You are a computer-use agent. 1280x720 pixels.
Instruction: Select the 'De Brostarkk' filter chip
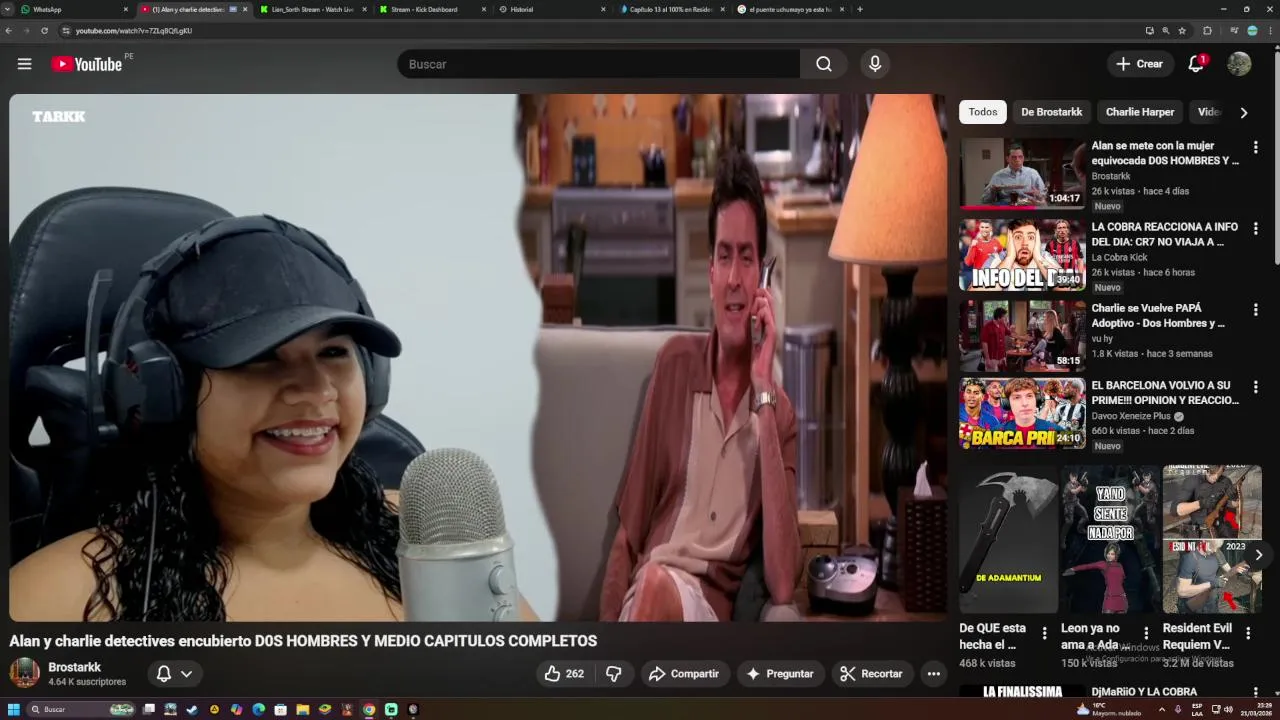[1051, 112]
